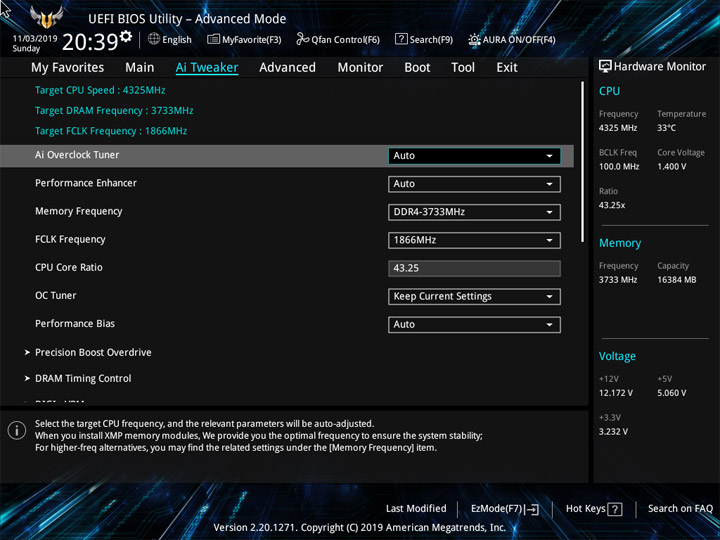Switch to the Advanced tab
Screen dimensions: 720x540
[x=287, y=68]
